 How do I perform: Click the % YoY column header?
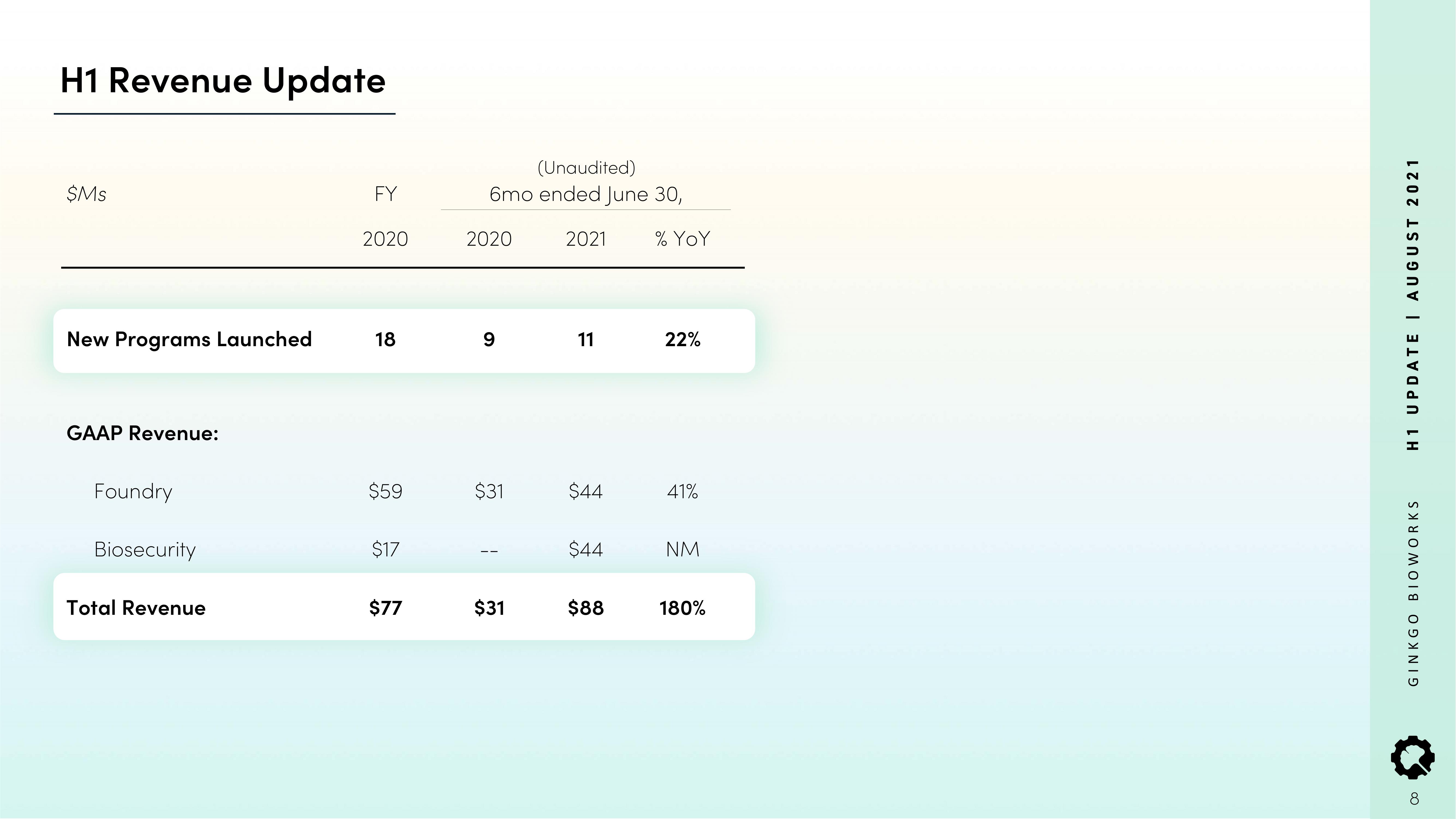[682, 239]
